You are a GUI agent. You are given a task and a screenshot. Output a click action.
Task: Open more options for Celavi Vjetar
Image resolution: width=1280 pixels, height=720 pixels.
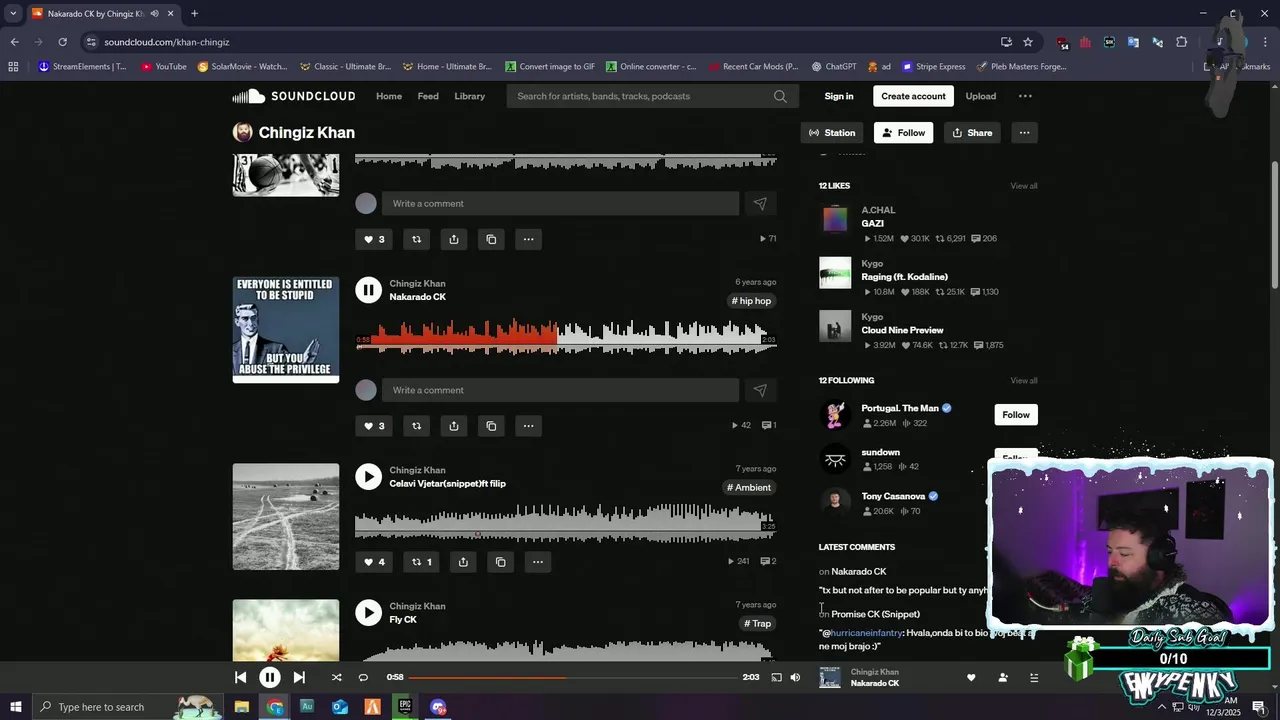click(x=537, y=562)
